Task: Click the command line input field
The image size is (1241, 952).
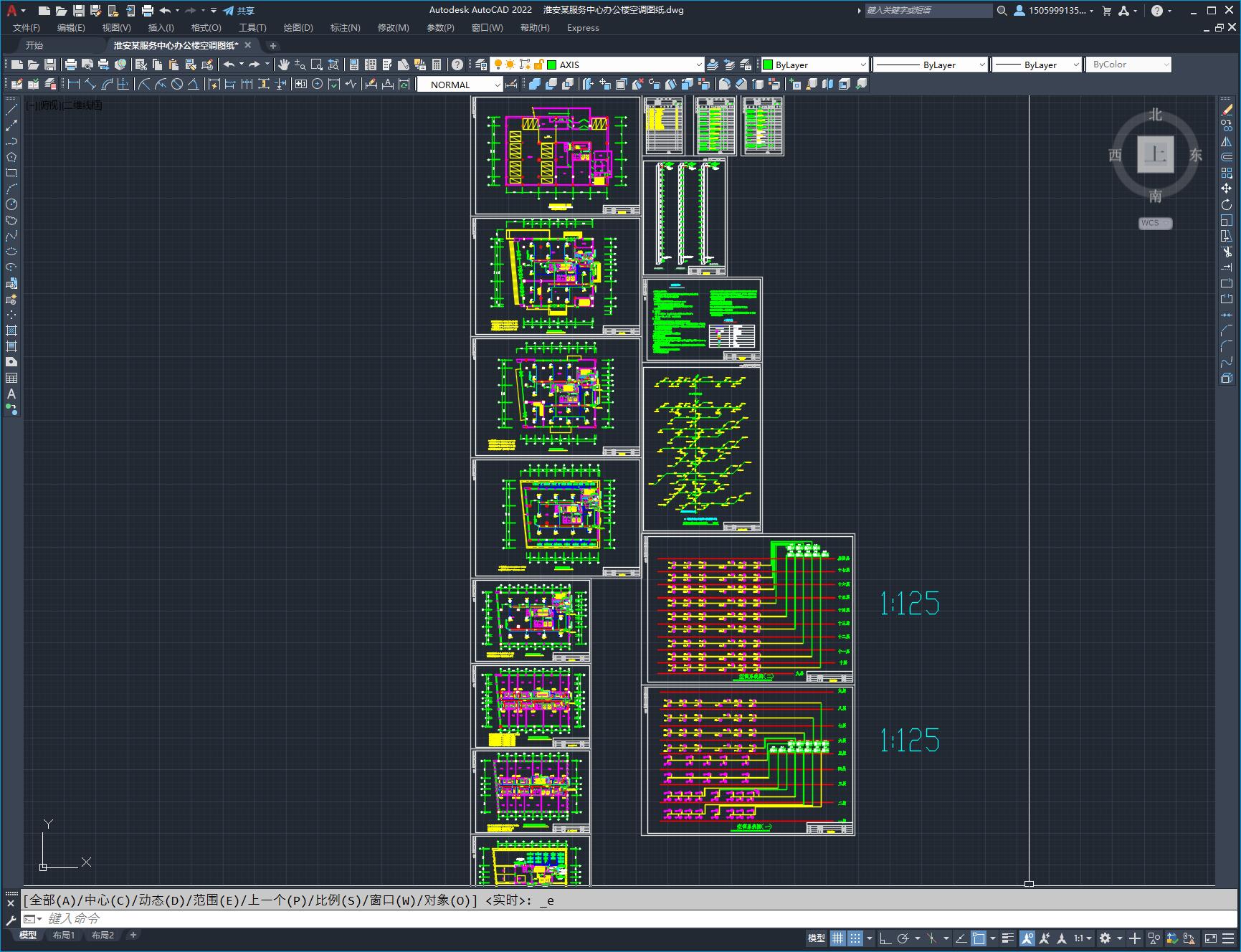Action: [631, 918]
